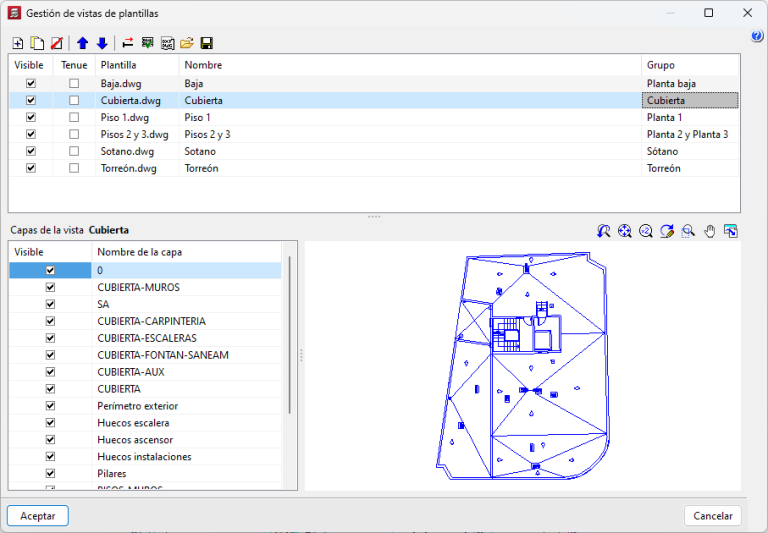The width and height of the screenshot is (768, 533).
Task: Uncheck Visible for Sotano.dwg
Action: (x=31, y=151)
